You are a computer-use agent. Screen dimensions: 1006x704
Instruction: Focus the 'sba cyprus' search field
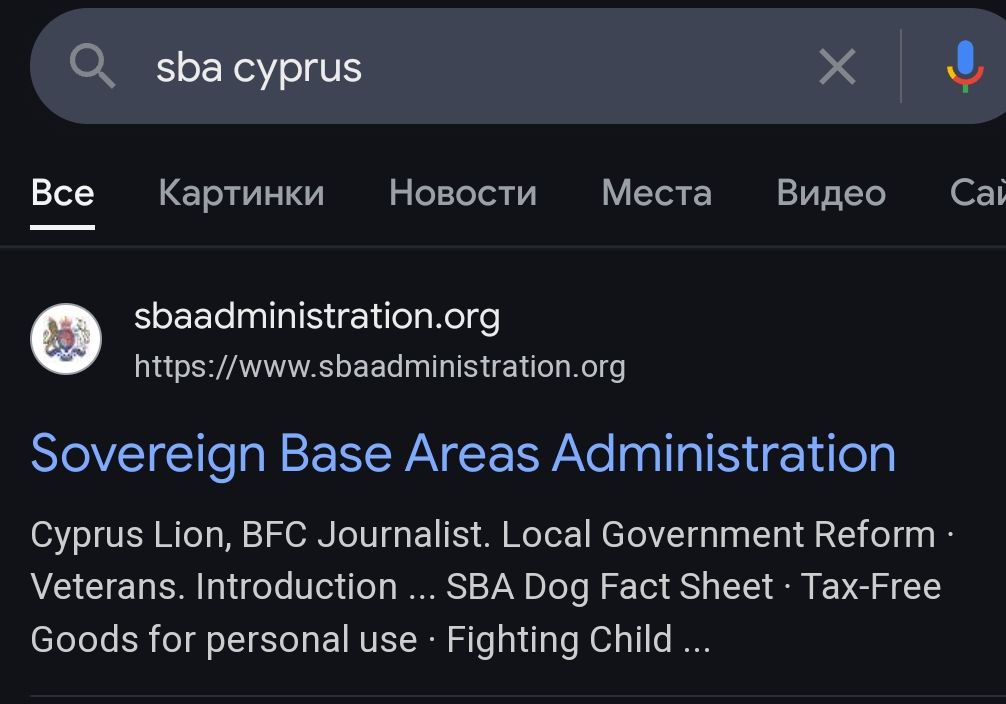[475, 67]
